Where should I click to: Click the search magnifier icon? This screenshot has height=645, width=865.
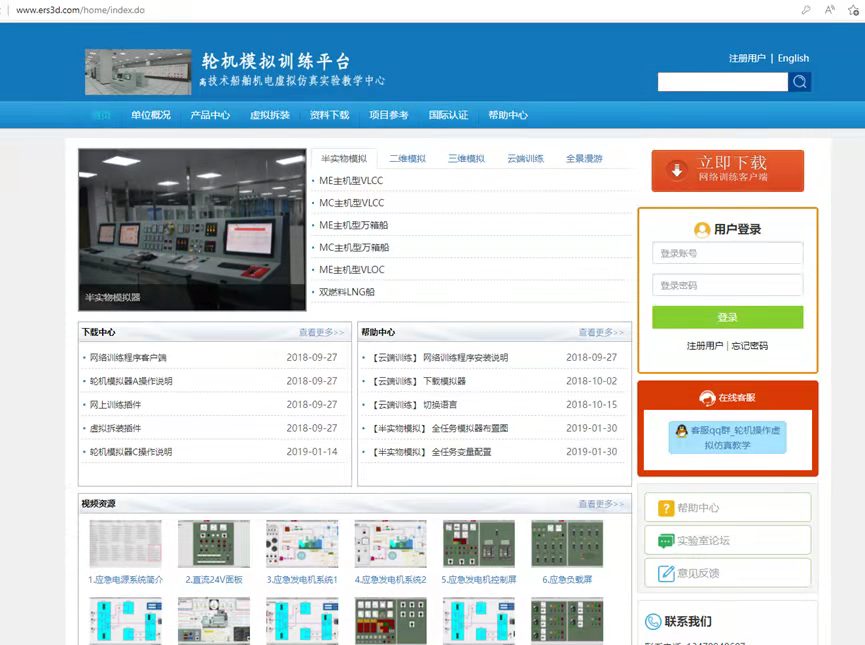799,82
